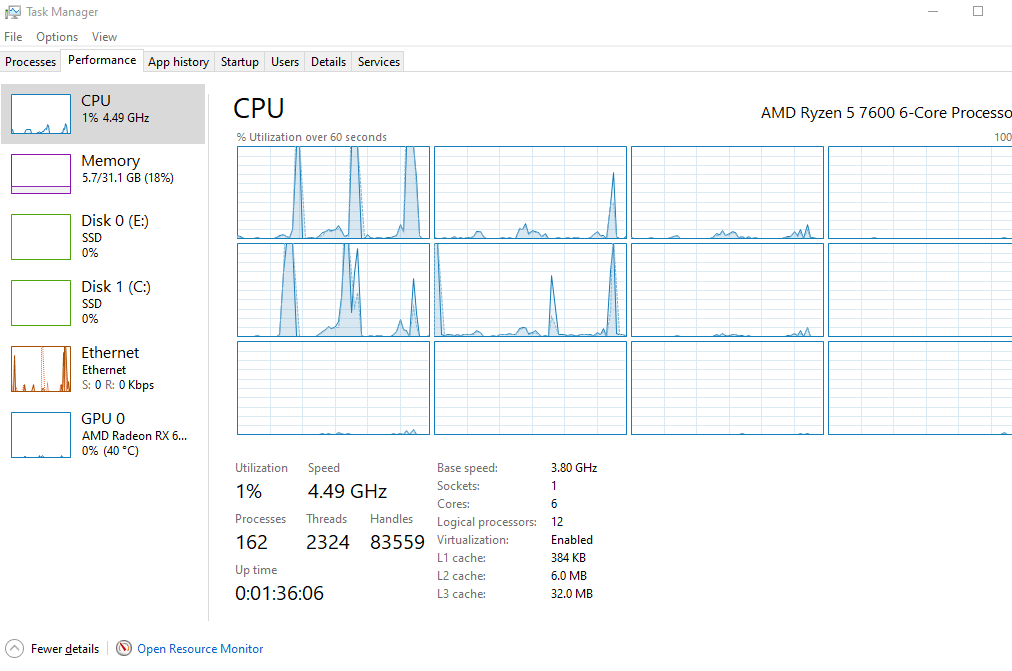Click the AMD Radeon RX 6... label

(134, 436)
